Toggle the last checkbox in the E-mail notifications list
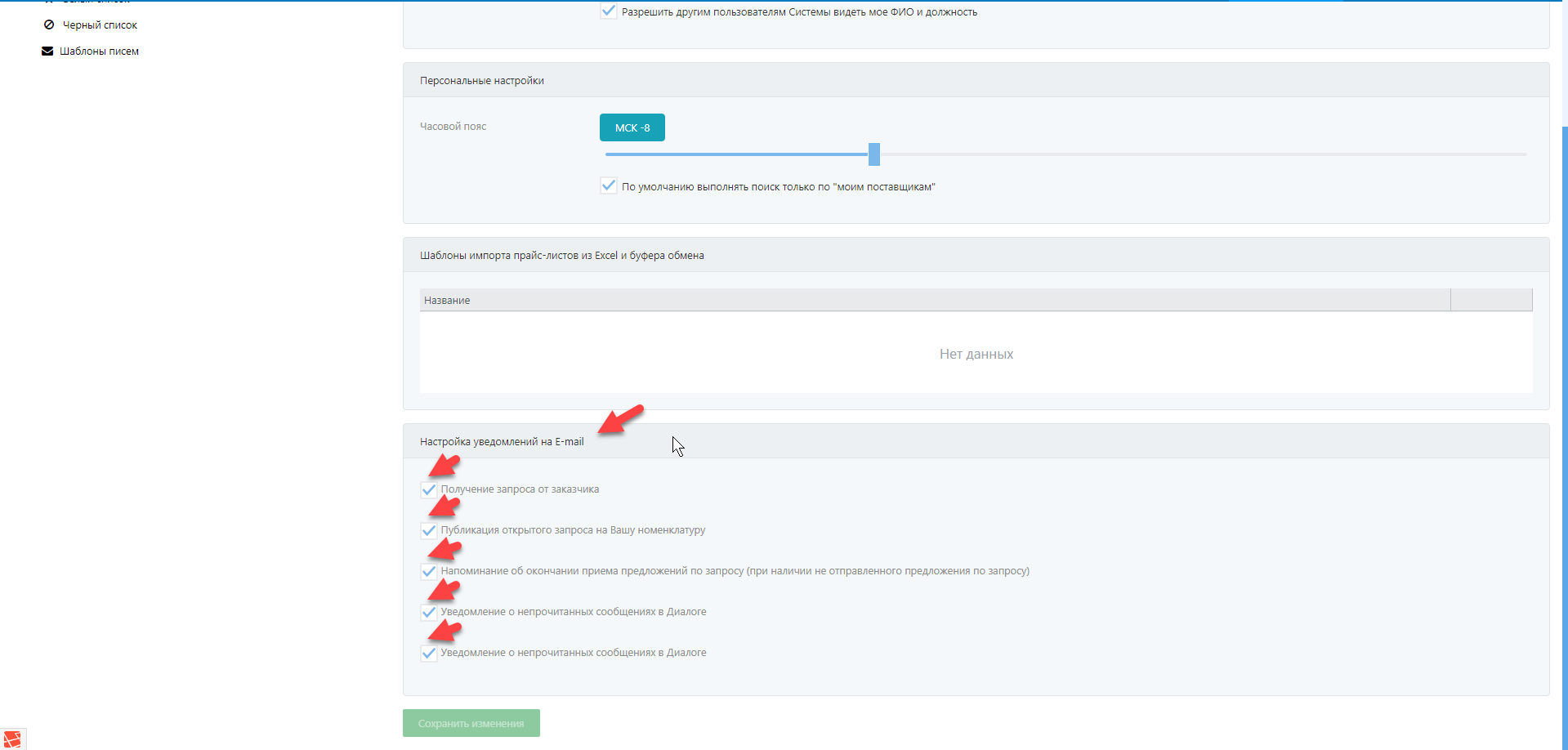1568x750 pixels. pos(429,654)
